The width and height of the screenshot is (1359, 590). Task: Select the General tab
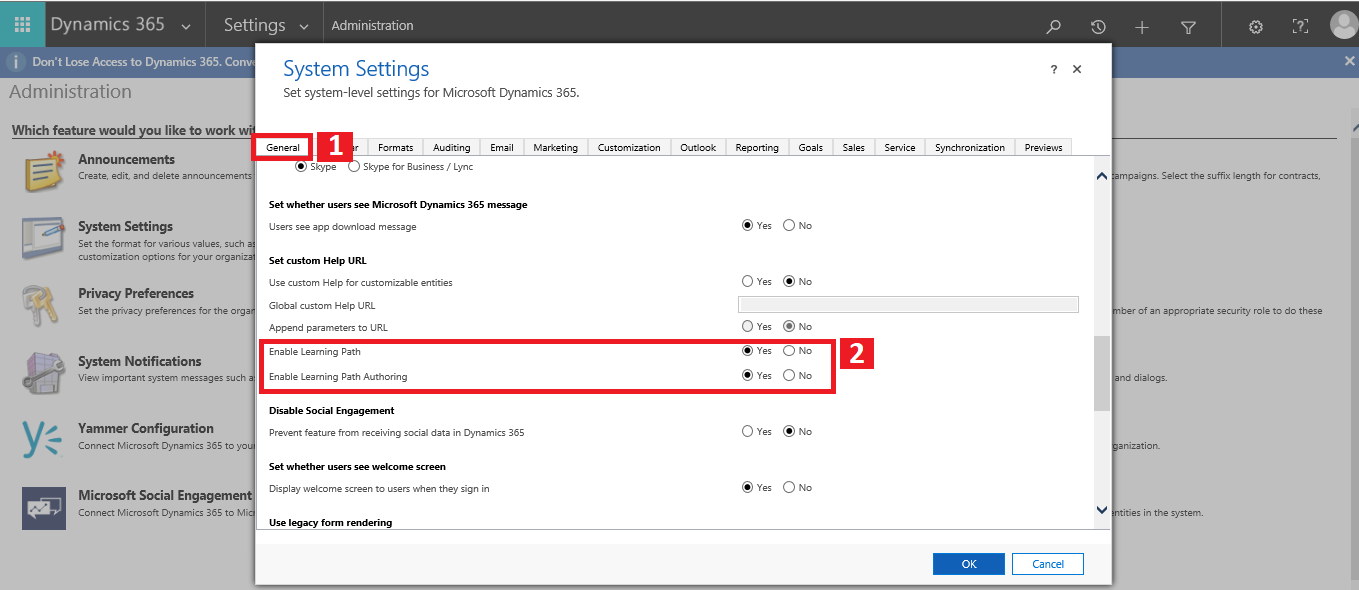pos(283,147)
